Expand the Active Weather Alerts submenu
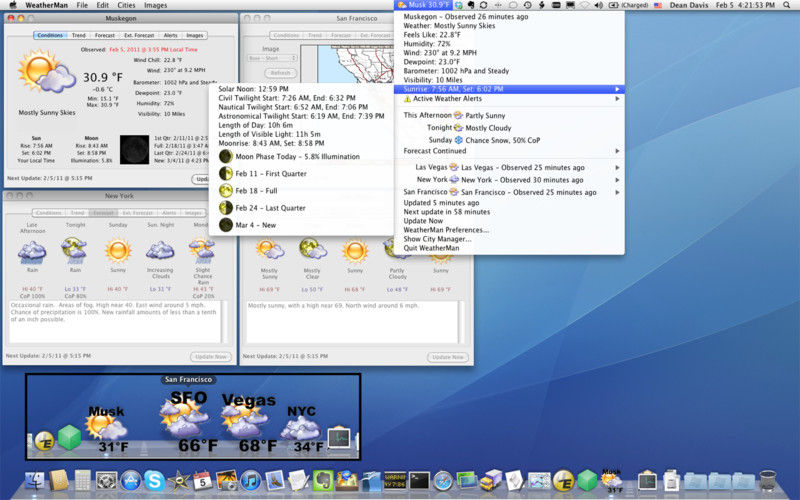Viewport: 800px width, 500px height. pyautogui.click(x=509, y=98)
